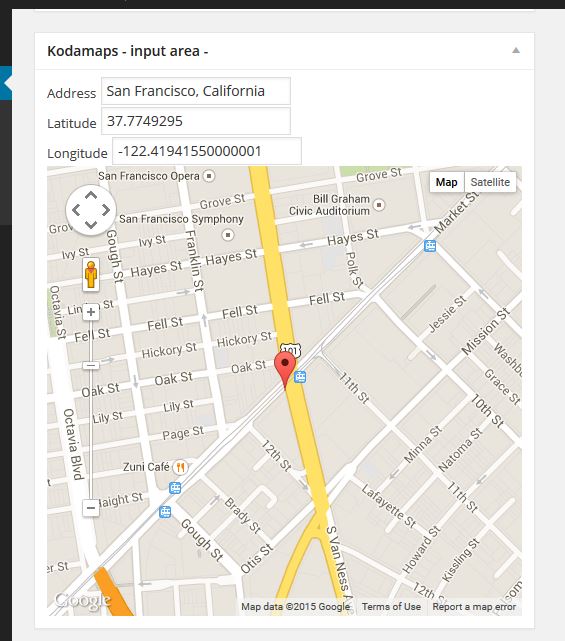Click the transit stop icon near Hayes and Market

click(430, 246)
